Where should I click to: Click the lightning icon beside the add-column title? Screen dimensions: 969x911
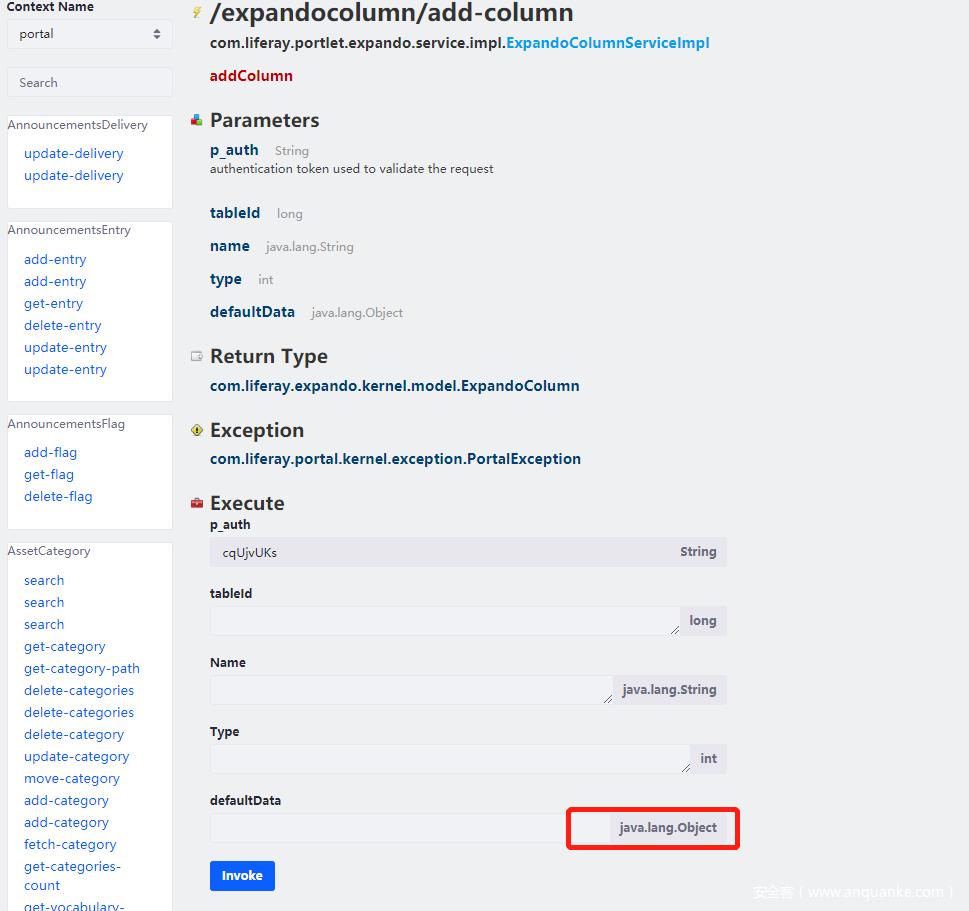pos(197,13)
